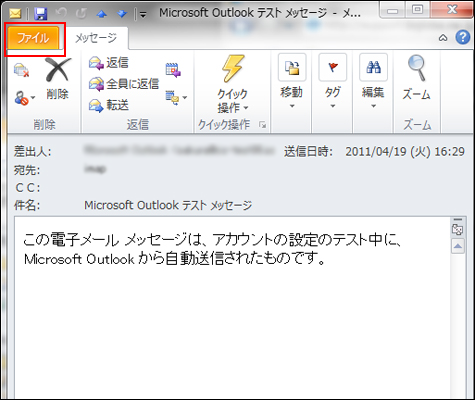Click the save icon in quick access toolbar
The height and width of the screenshot is (400, 475).
[41, 14]
